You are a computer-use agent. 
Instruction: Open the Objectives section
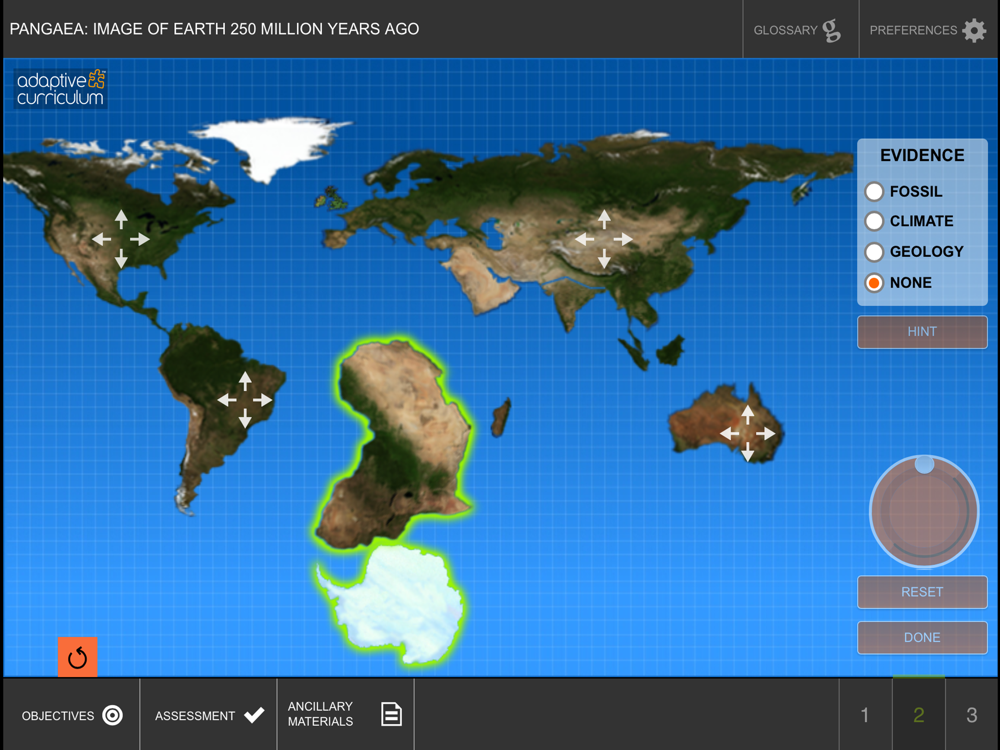(x=71, y=716)
